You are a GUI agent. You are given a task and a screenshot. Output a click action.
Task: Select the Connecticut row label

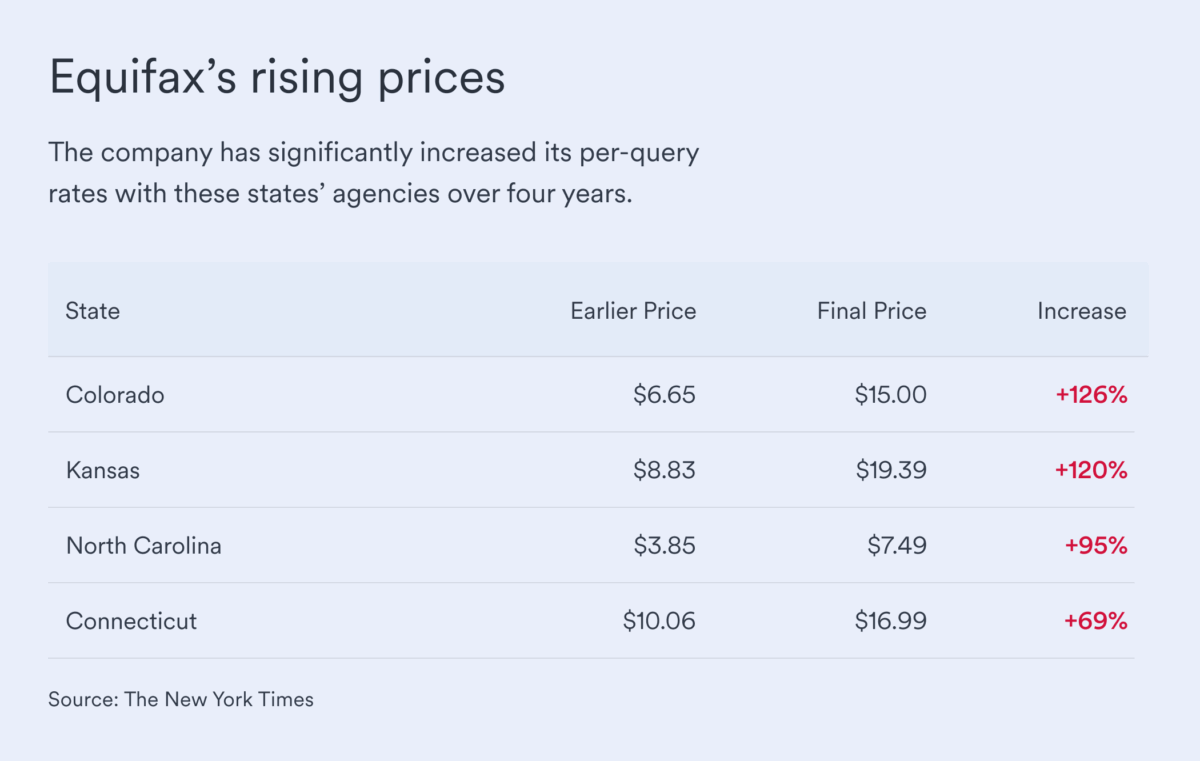[131, 621]
